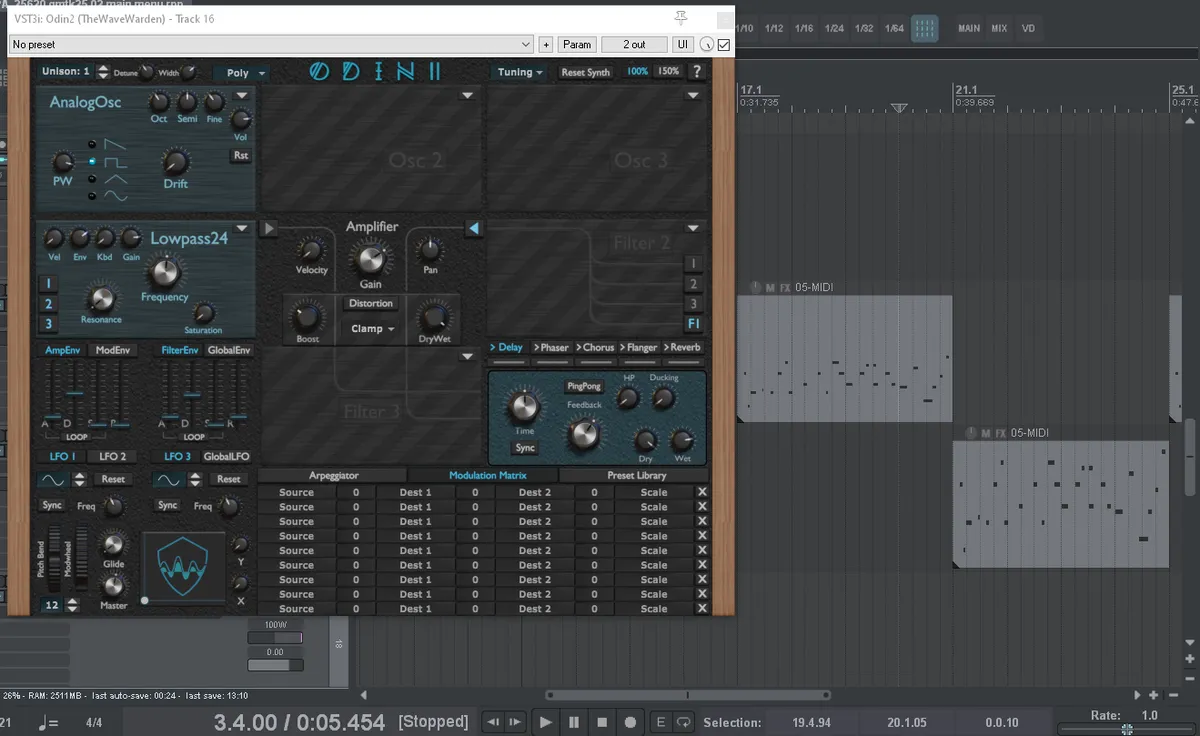Click the Drift knob
The height and width of the screenshot is (736, 1200).
coord(176,162)
